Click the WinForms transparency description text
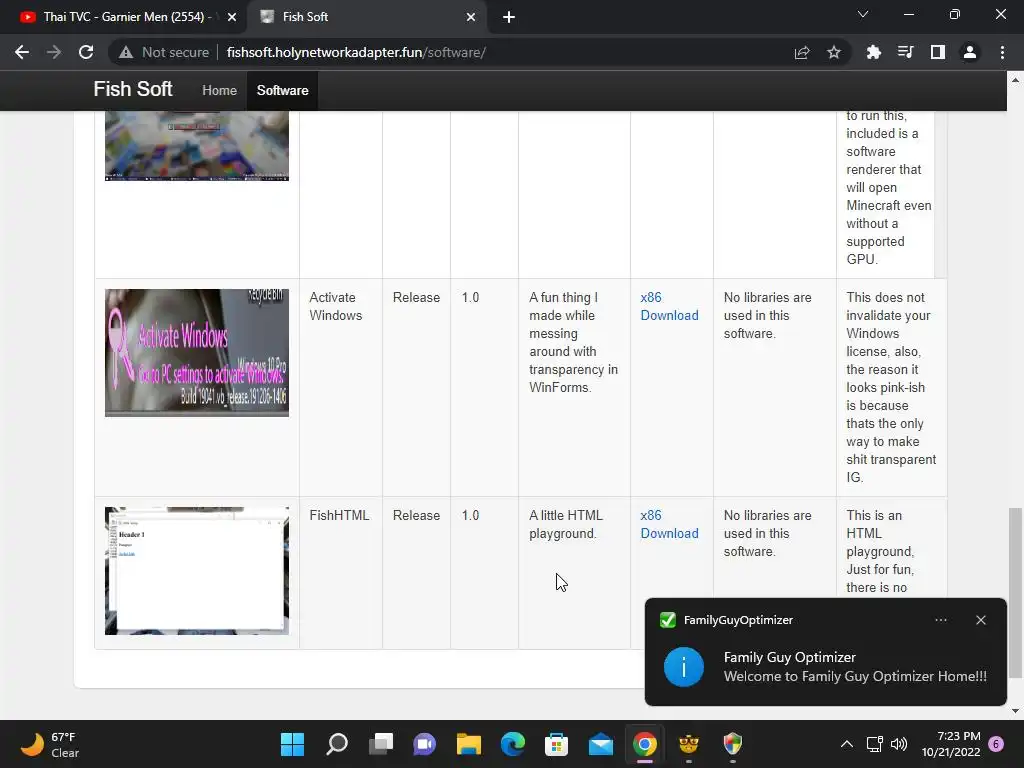Screen dimensions: 1024x768 pyautogui.click(x=573, y=342)
